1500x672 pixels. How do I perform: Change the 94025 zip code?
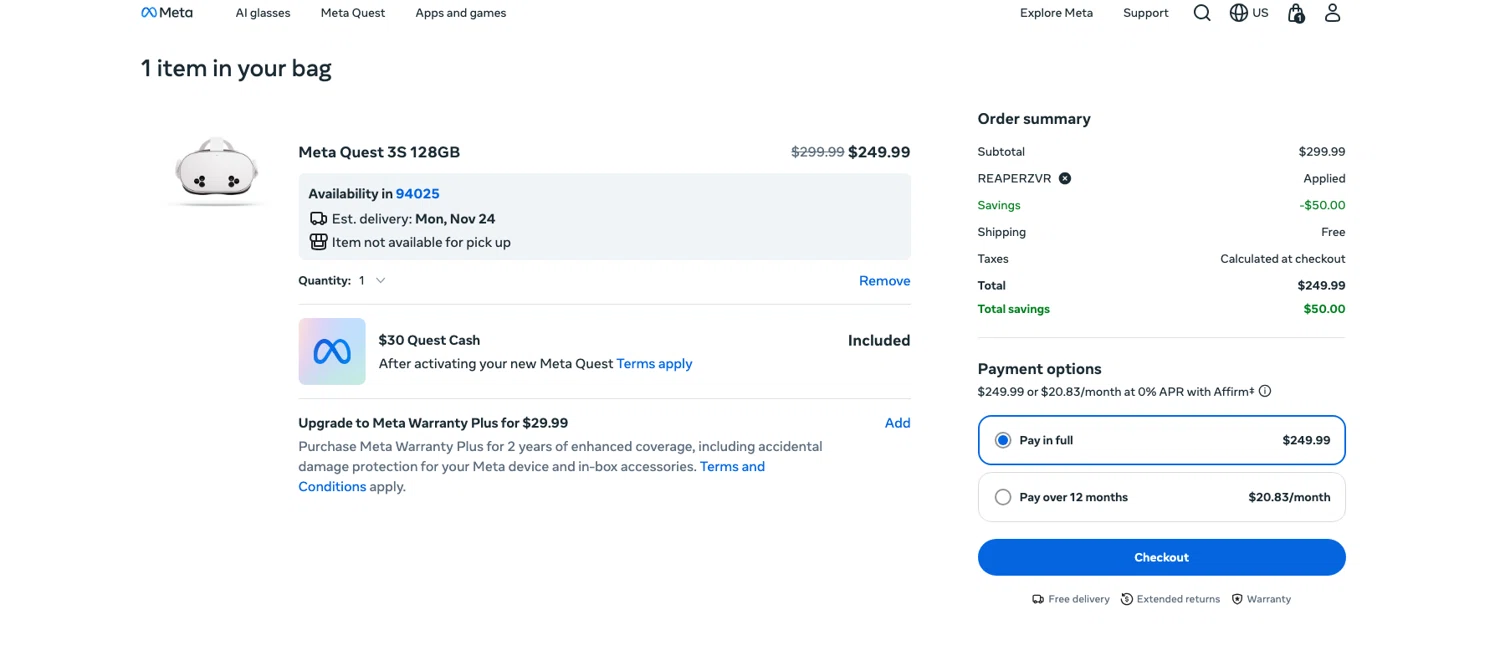[417, 194]
